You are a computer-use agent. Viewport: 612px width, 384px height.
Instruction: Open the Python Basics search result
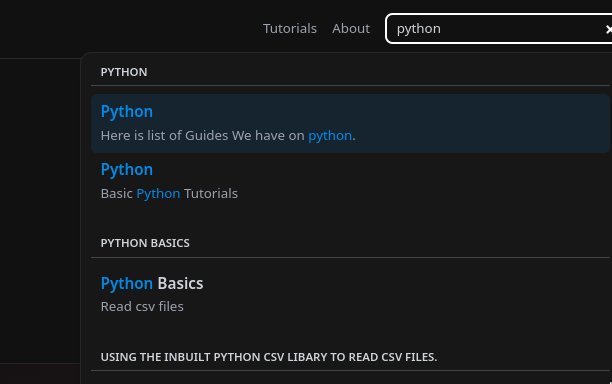click(x=350, y=295)
